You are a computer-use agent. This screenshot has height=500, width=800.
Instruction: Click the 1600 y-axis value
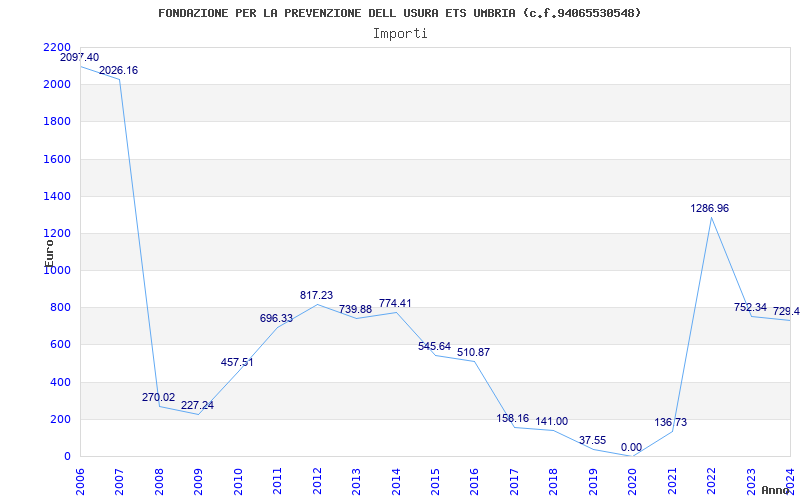click(x=57, y=159)
